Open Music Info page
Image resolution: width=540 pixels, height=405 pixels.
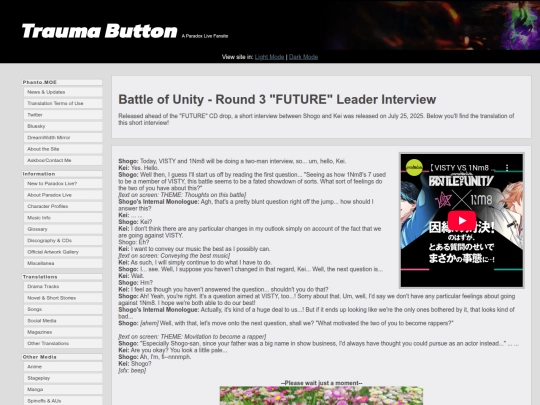(63, 218)
